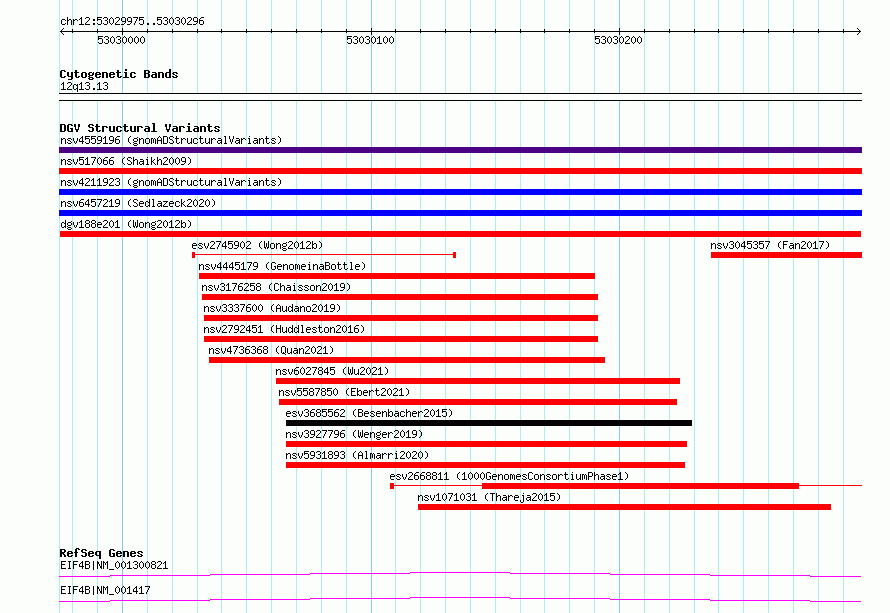Open the EIF4B|NM_001417 transcript label

(x=105, y=590)
